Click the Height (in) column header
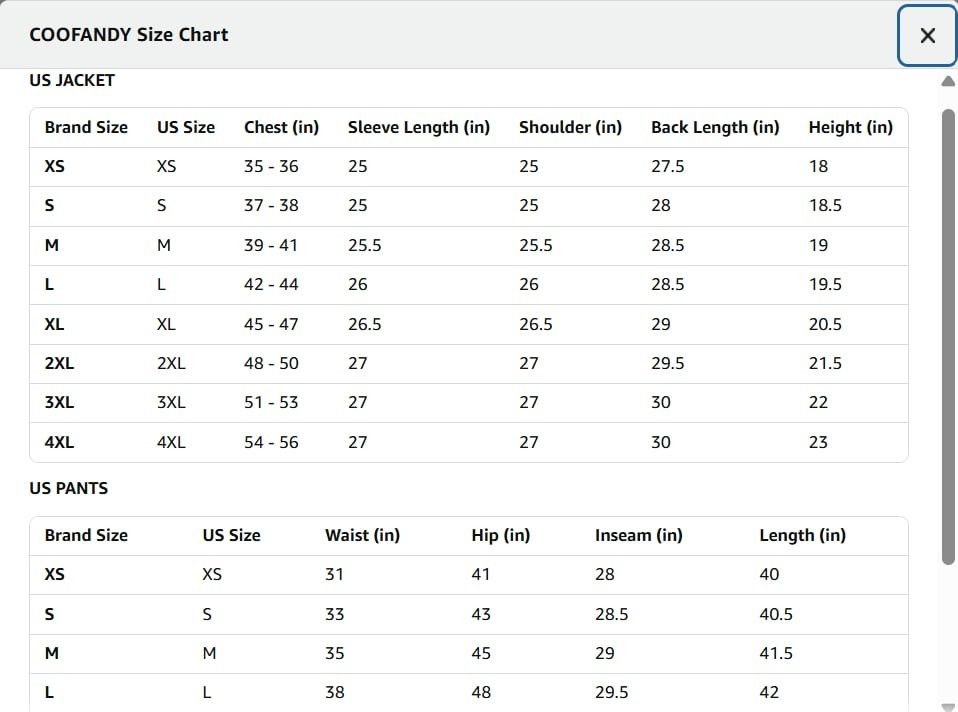The image size is (958, 712). 850,127
